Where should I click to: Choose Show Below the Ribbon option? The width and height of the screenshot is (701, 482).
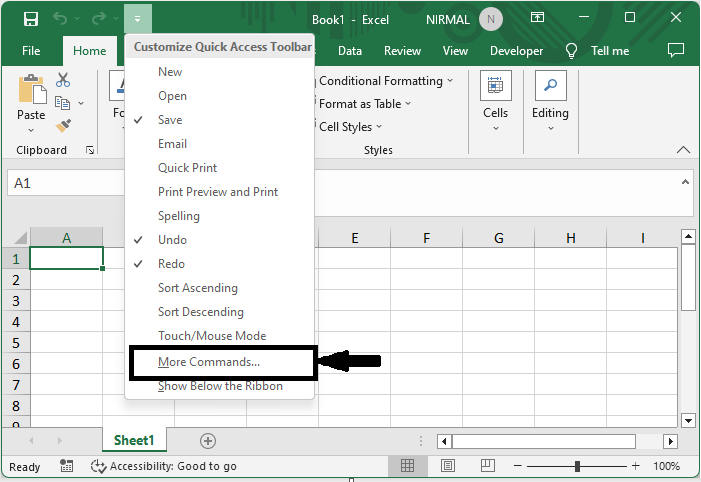tap(220, 386)
